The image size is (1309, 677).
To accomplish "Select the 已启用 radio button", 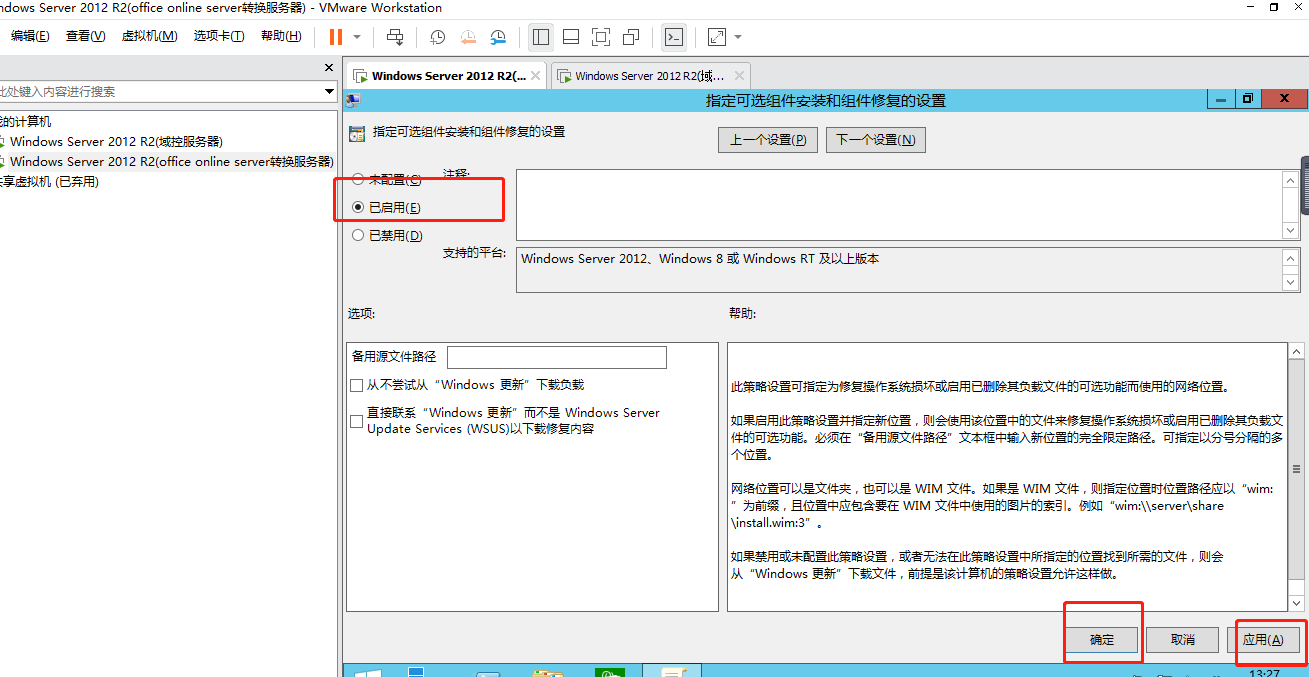I will tap(358, 207).
